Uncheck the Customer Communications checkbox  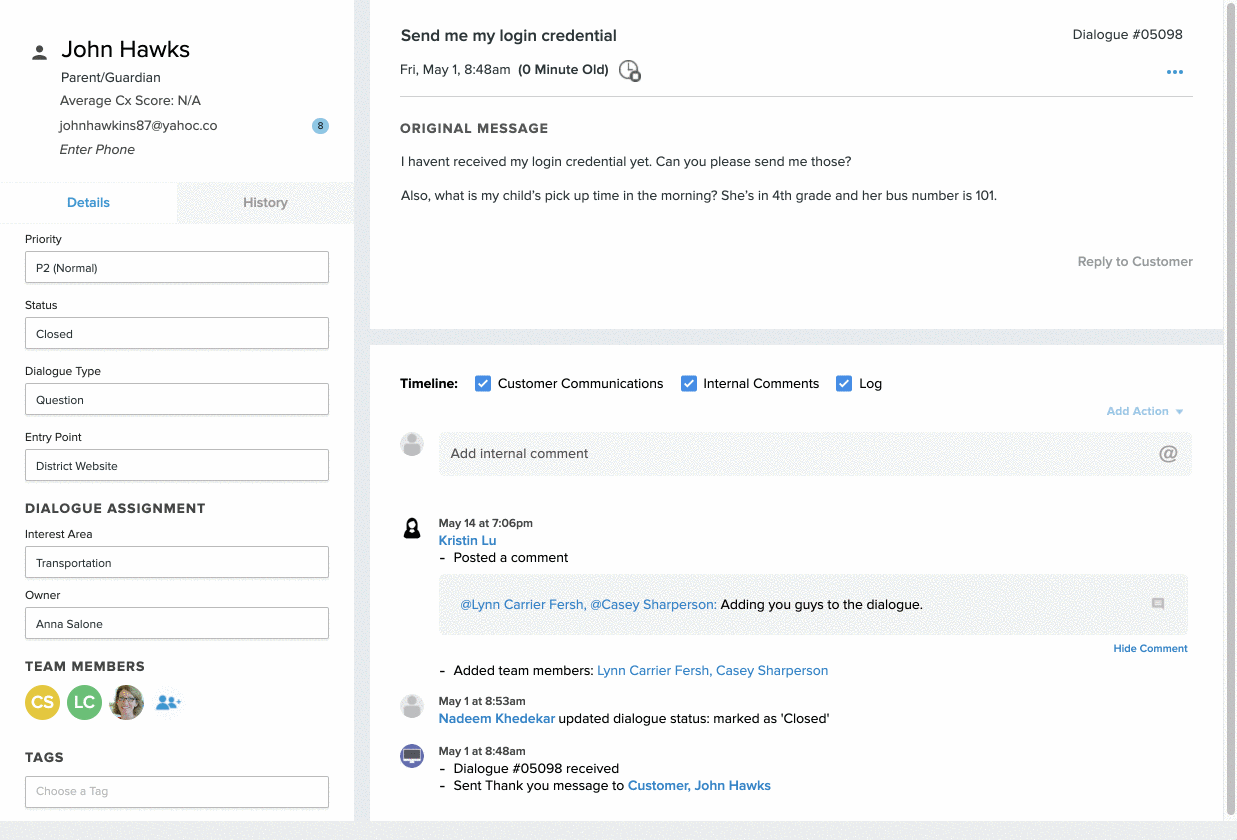483,384
